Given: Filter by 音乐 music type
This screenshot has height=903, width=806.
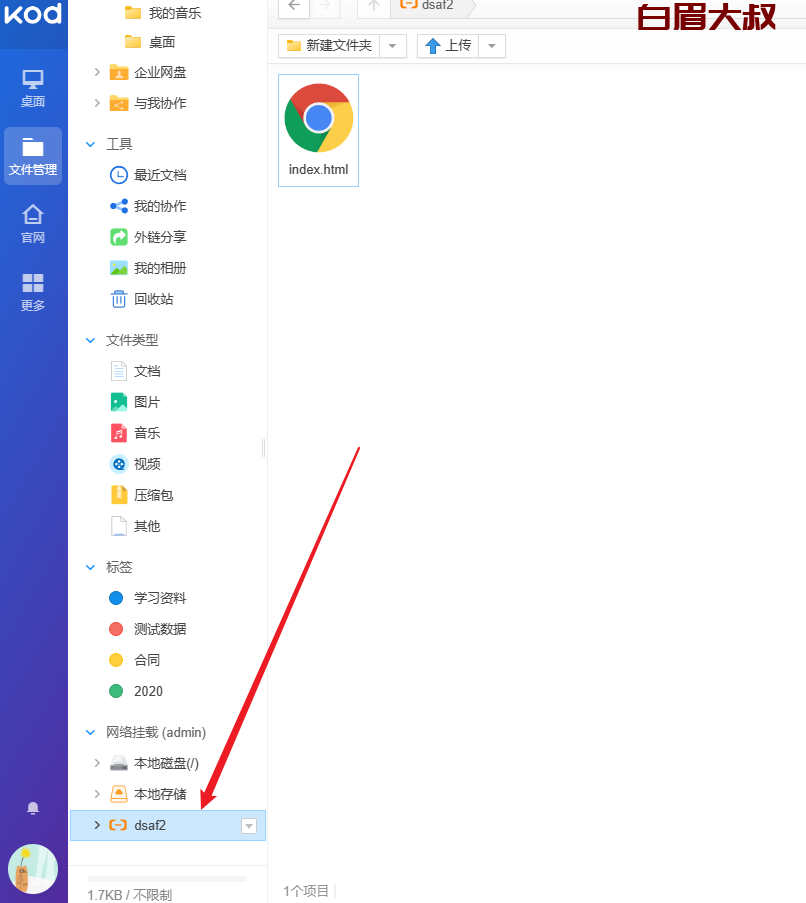Looking at the screenshot, I should pyautogui.click(x=147, y=434).
